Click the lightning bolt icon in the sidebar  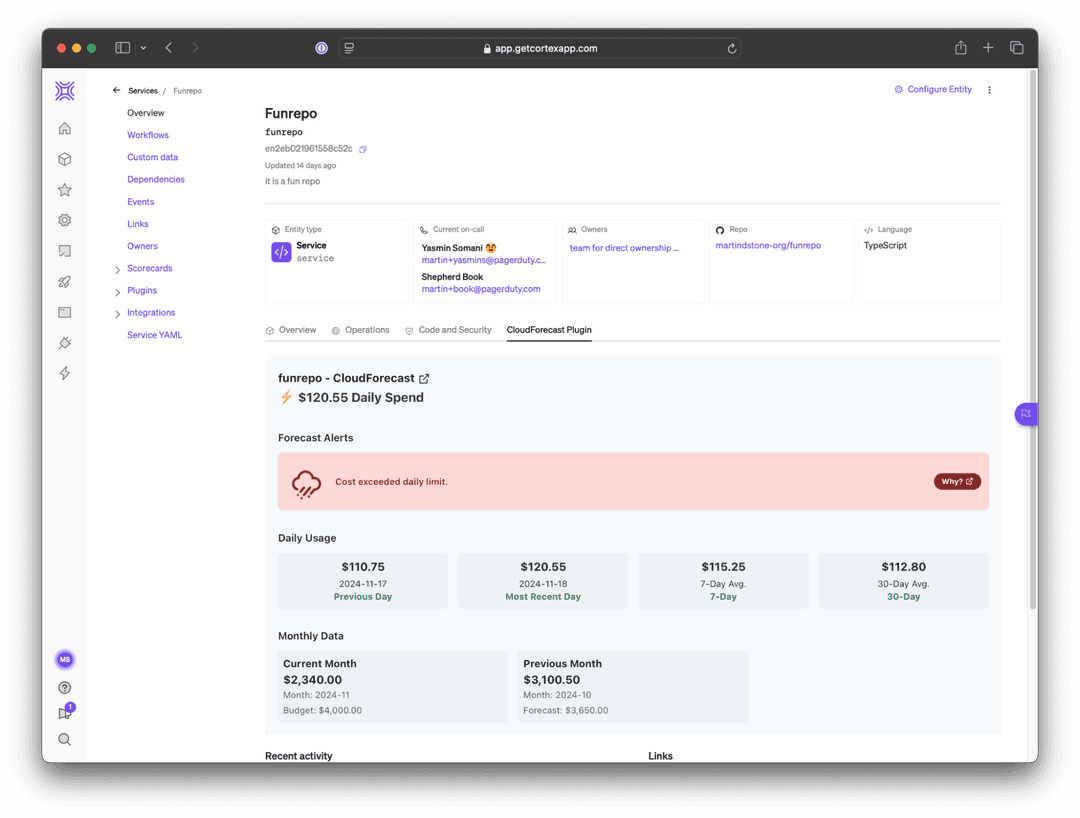[x=64, y=373]
